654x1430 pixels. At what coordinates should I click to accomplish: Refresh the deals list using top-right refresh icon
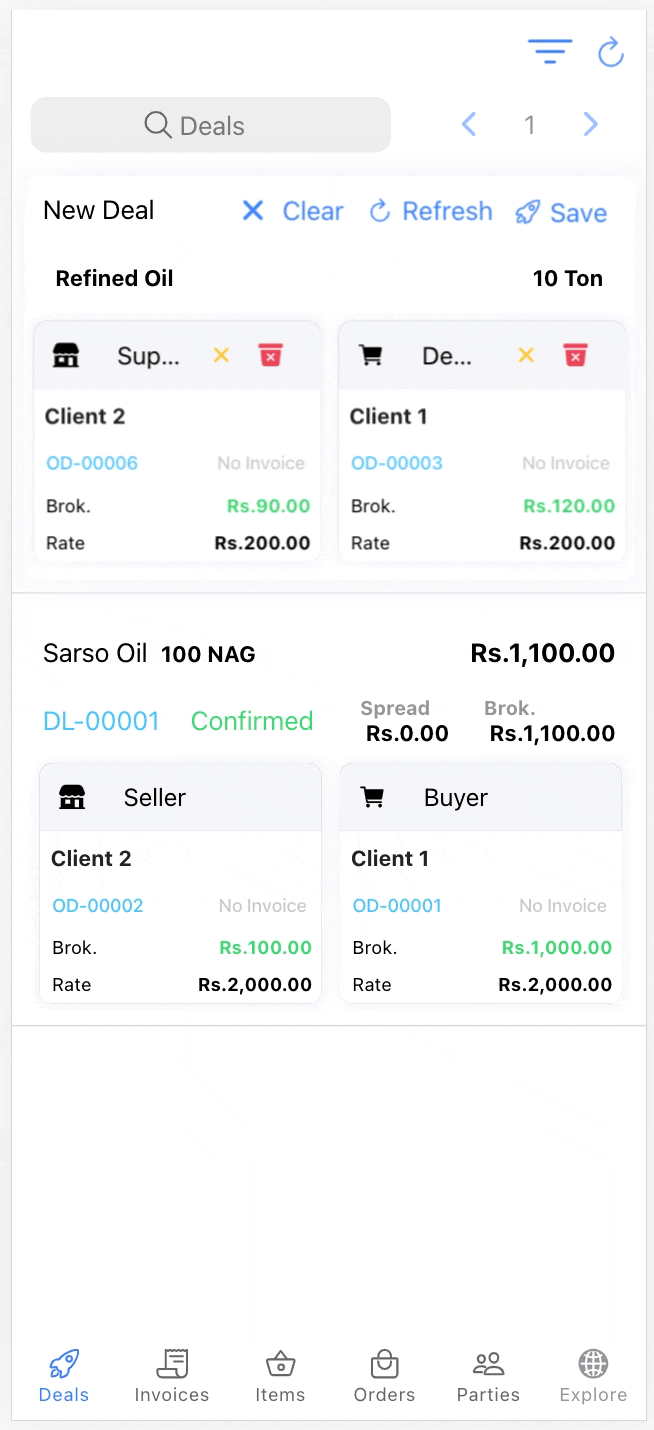(611, 52)
